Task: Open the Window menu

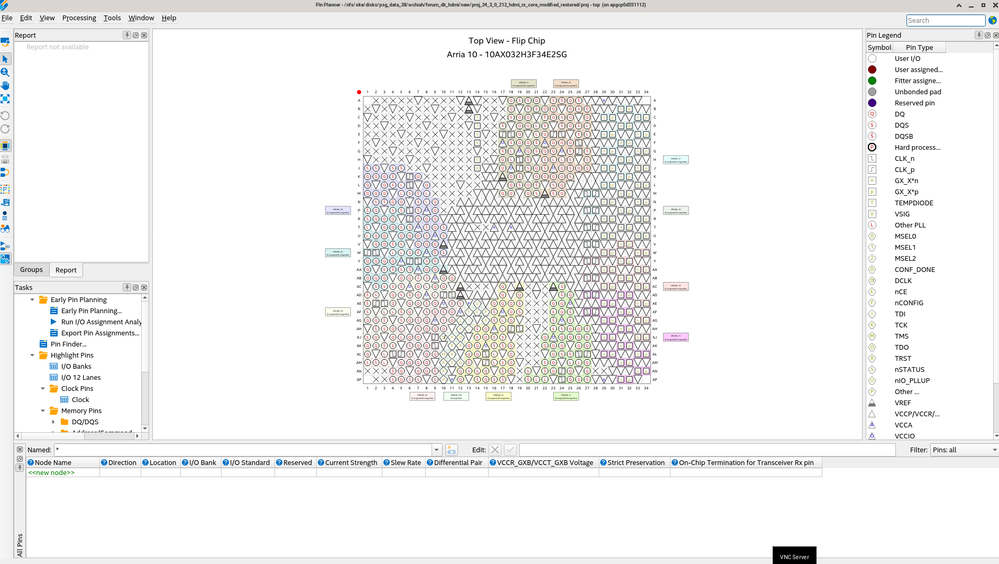Action: coord(141,18)
